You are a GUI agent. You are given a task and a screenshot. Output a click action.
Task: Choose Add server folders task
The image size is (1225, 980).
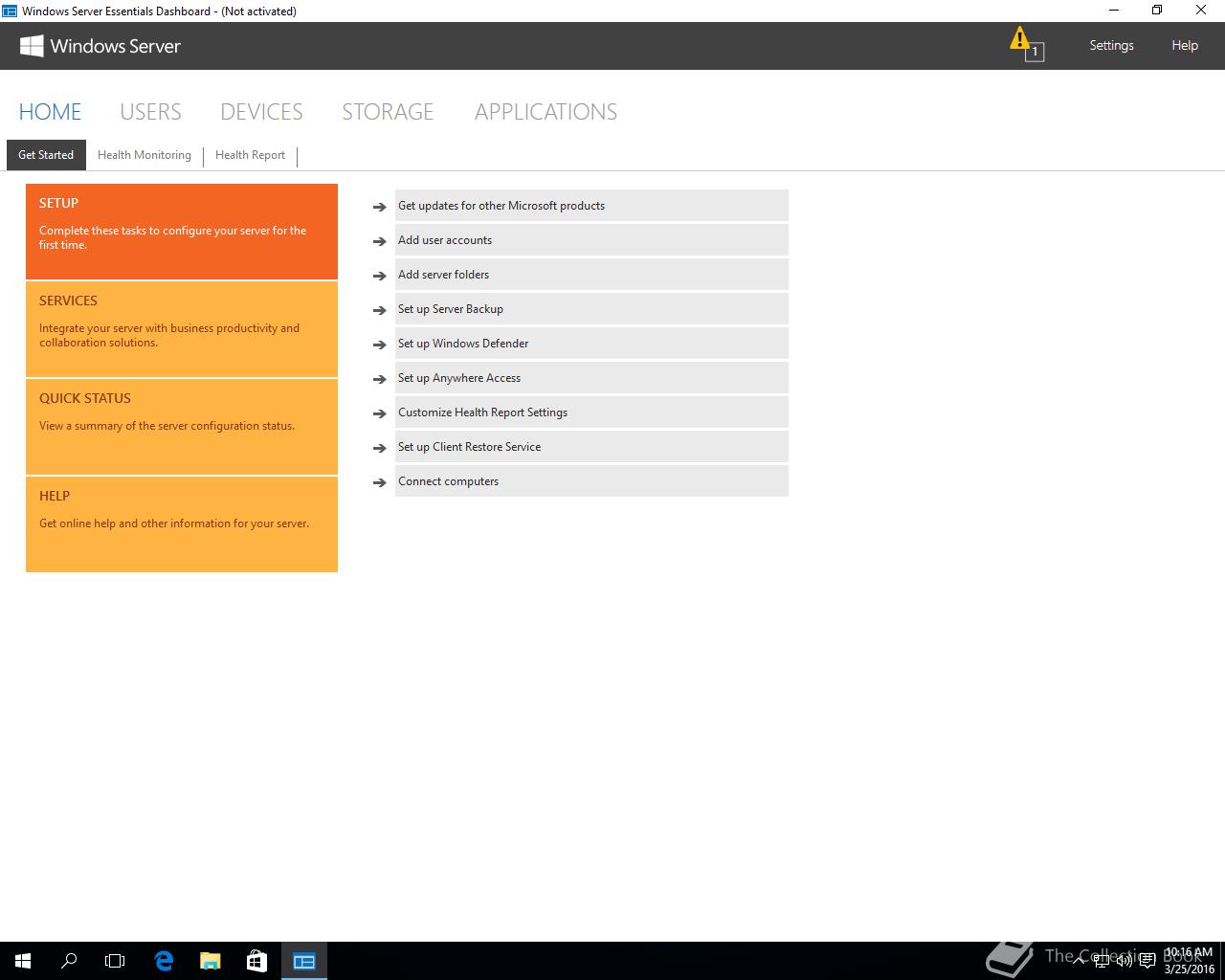coord(591,275)
